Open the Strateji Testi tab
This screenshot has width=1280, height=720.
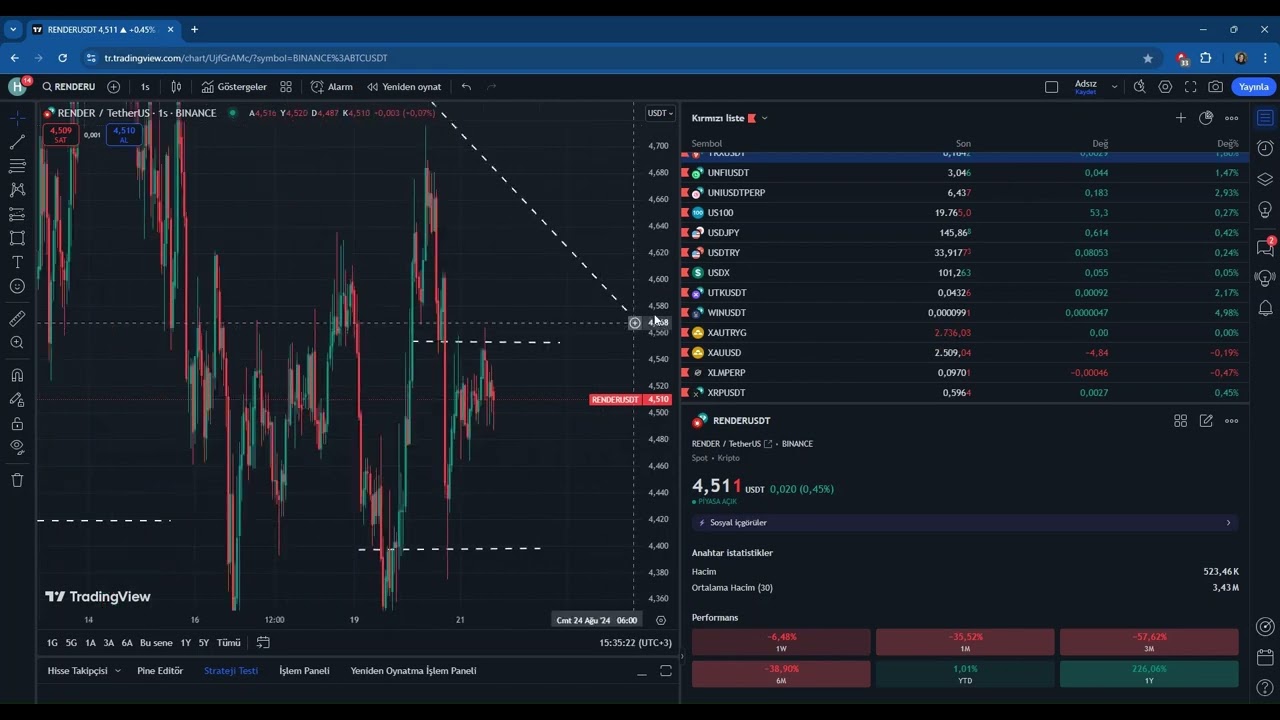pos(231,671)
